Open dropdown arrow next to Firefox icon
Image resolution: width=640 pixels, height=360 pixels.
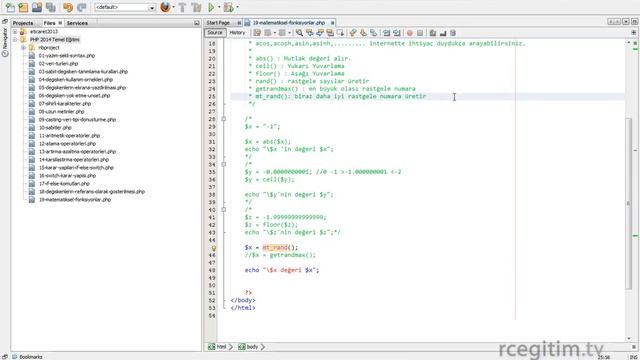tap(173, 7)
